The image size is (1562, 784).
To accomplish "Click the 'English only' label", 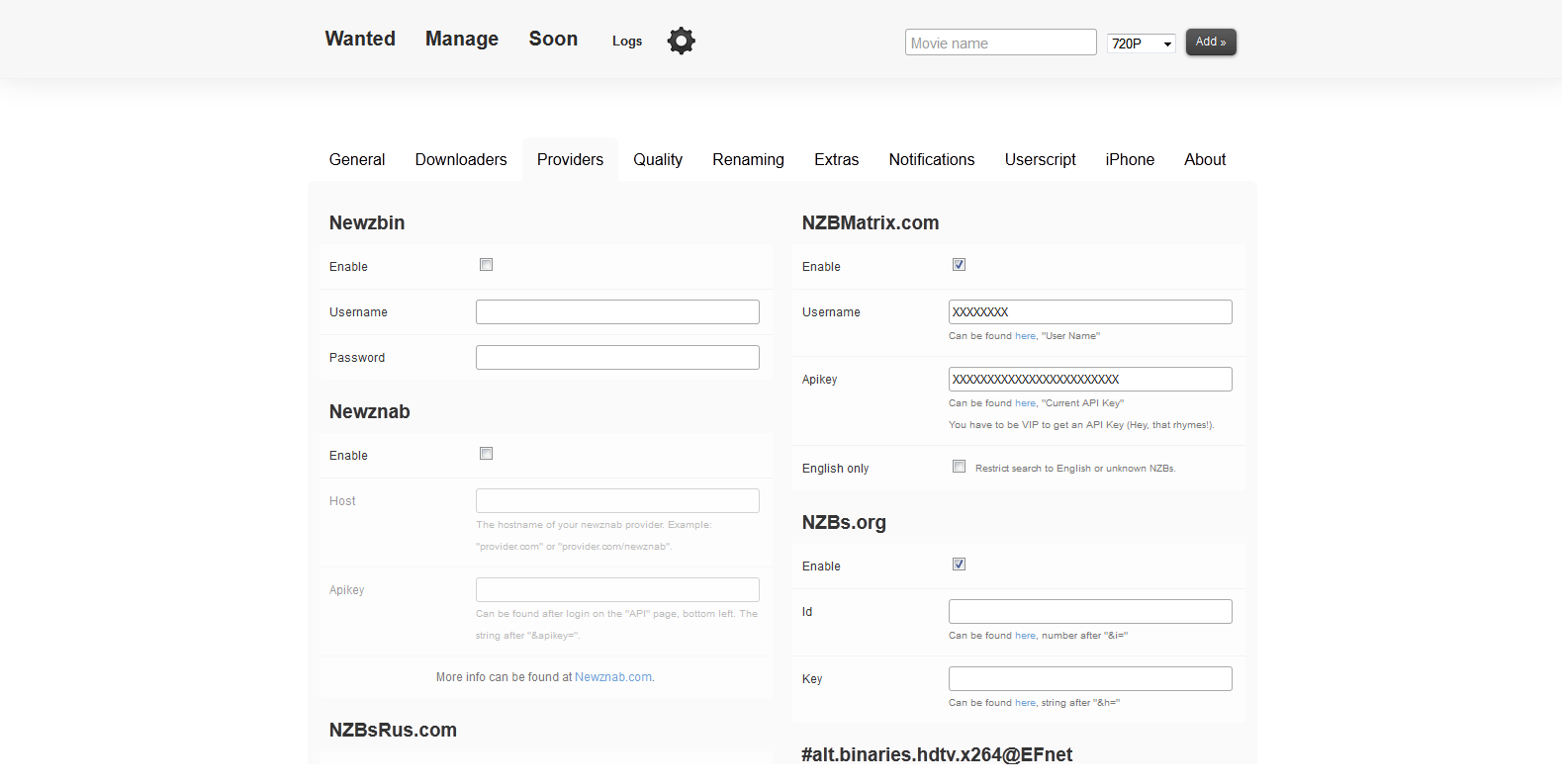I will point(835,469).
